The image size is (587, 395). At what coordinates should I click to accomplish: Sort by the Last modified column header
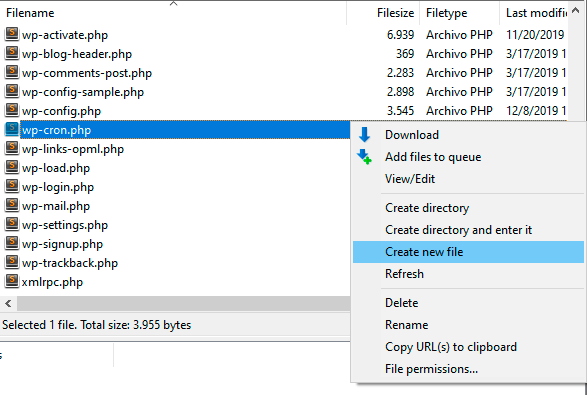coord(533,13)
